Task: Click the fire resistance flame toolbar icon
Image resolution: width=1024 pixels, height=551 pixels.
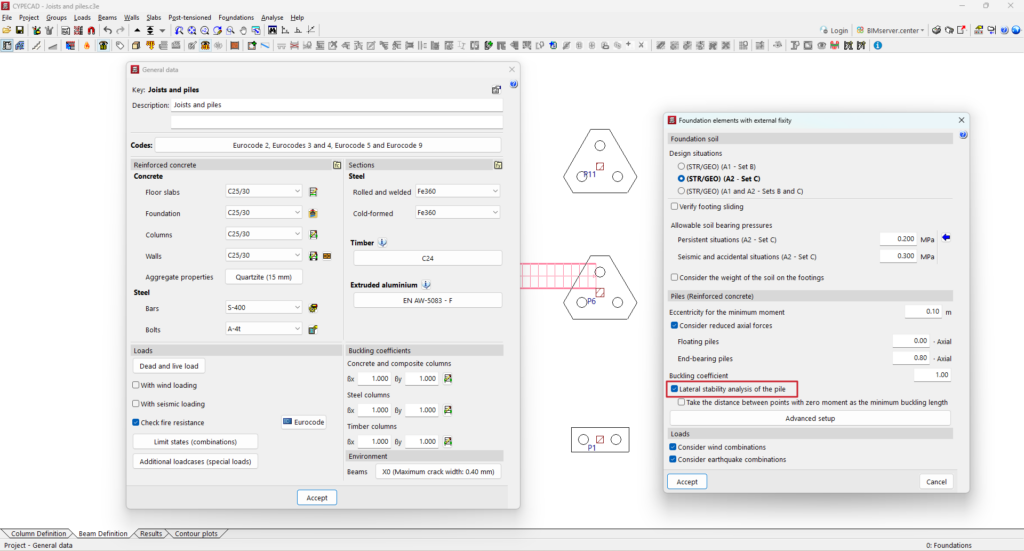Action: 87,46
